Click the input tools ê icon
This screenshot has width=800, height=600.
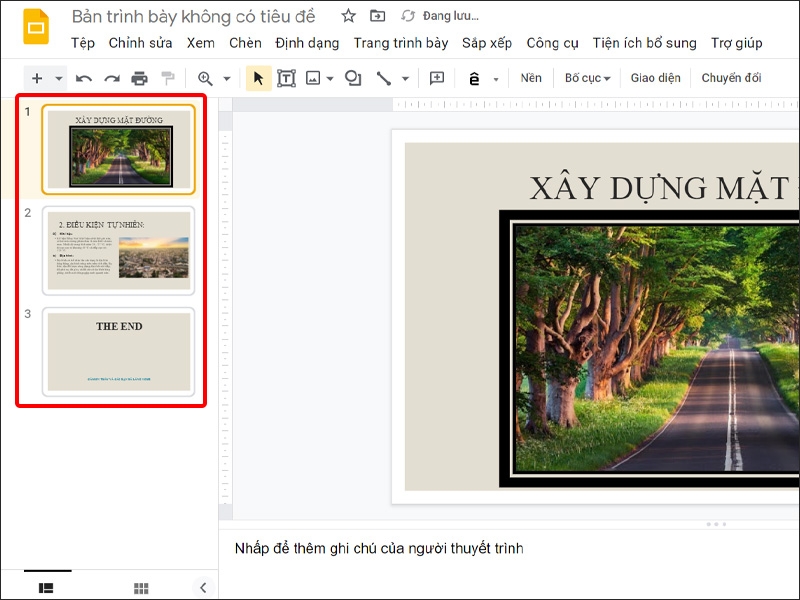click(474, 79)
